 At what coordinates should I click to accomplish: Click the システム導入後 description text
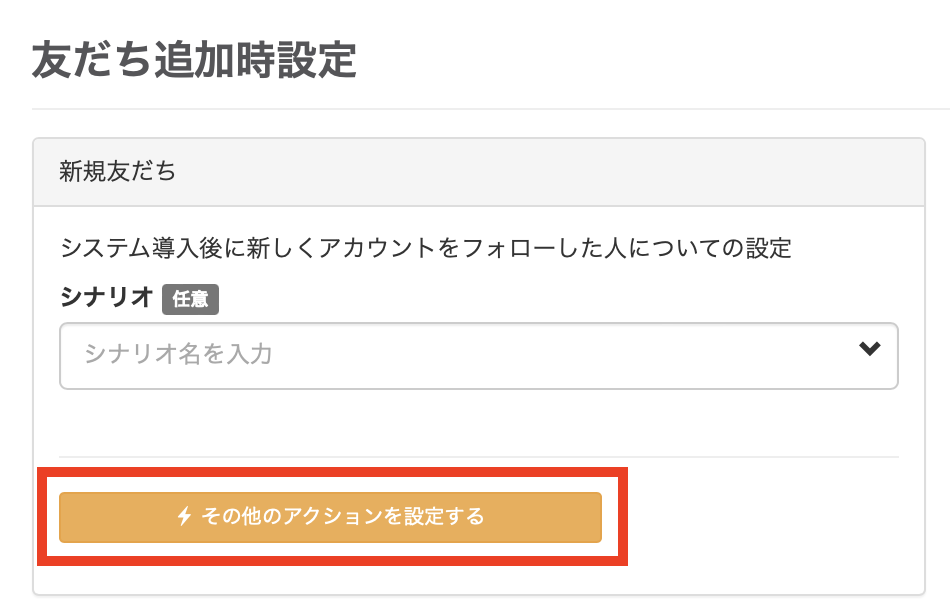coord(426,248)
